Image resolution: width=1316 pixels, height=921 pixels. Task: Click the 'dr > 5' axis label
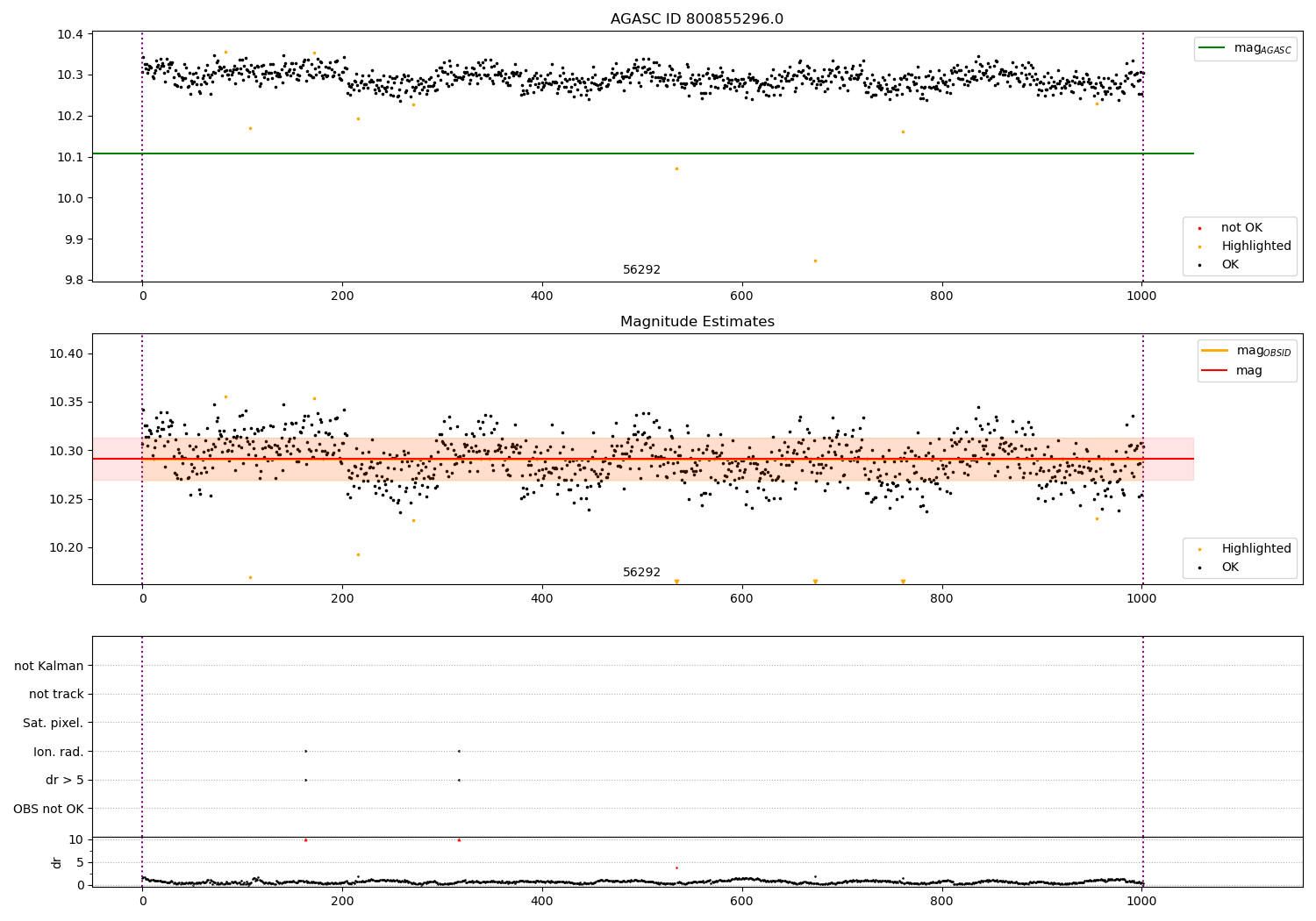point(65,781)
